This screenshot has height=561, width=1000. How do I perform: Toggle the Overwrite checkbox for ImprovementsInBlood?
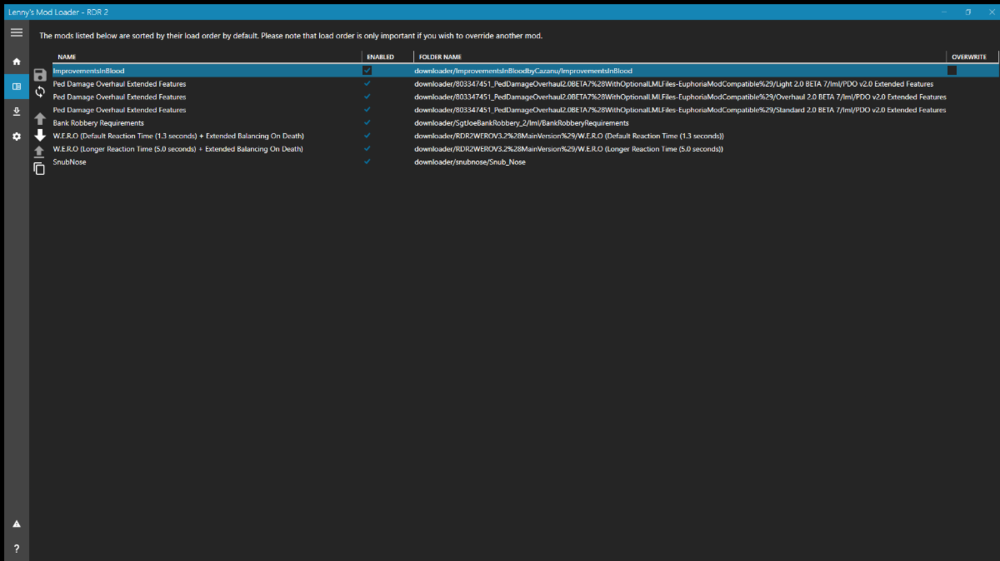(x=952, y=71)
